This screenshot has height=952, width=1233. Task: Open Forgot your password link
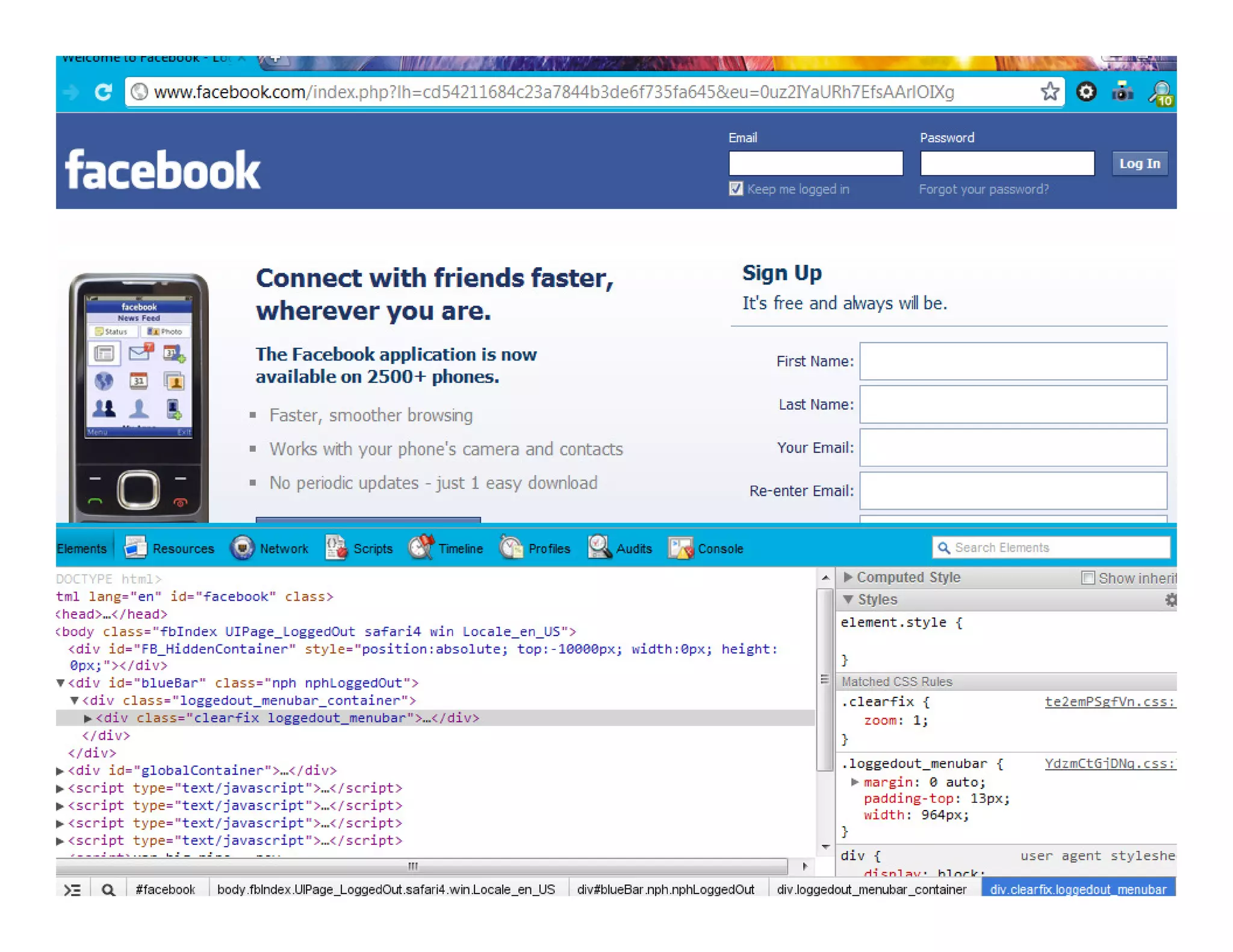(x=983, y=189)
